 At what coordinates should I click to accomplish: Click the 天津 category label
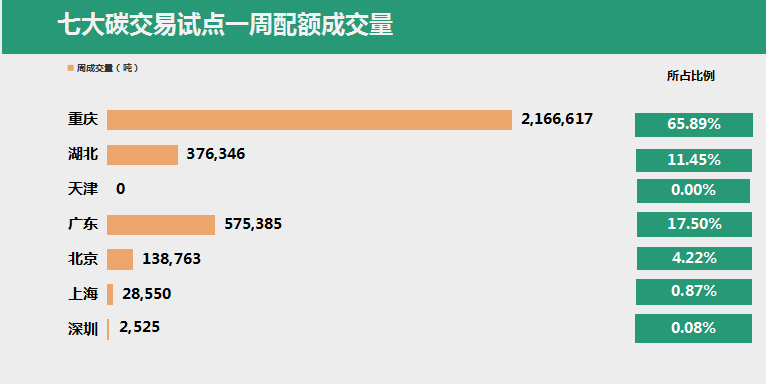coord(83,189)
